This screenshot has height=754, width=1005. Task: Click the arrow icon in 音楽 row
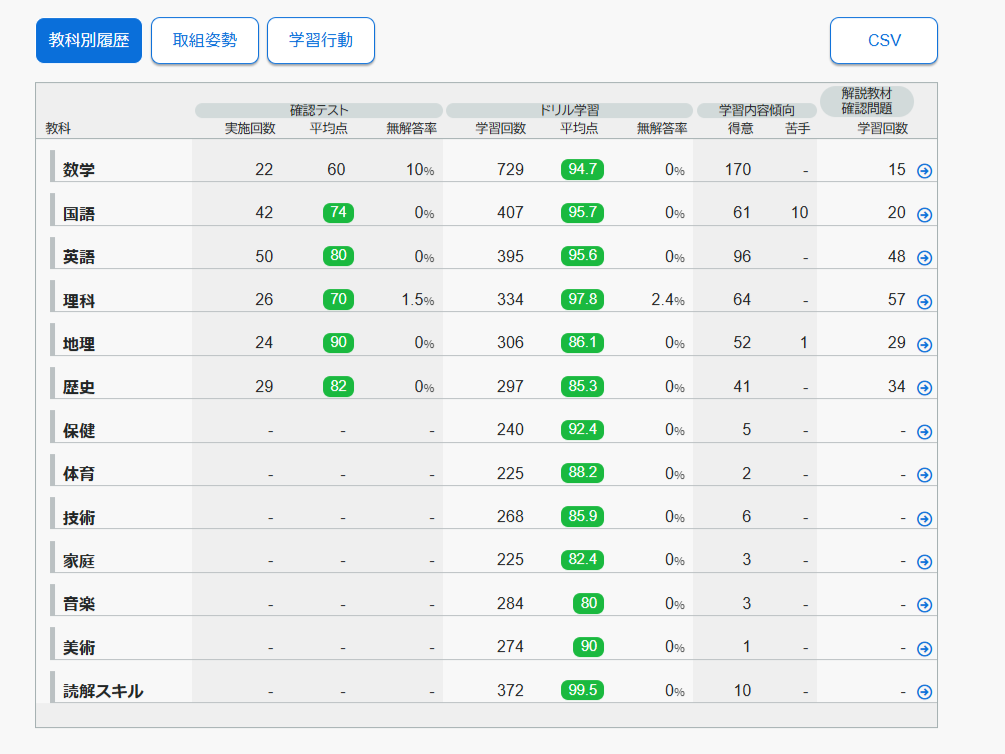[924, 605]
